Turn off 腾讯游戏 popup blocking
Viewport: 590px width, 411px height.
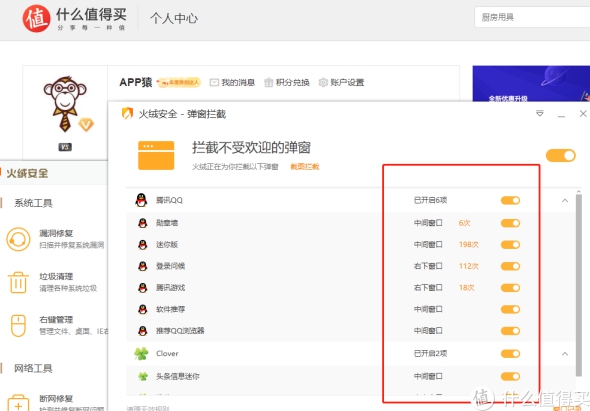point(510,288)
